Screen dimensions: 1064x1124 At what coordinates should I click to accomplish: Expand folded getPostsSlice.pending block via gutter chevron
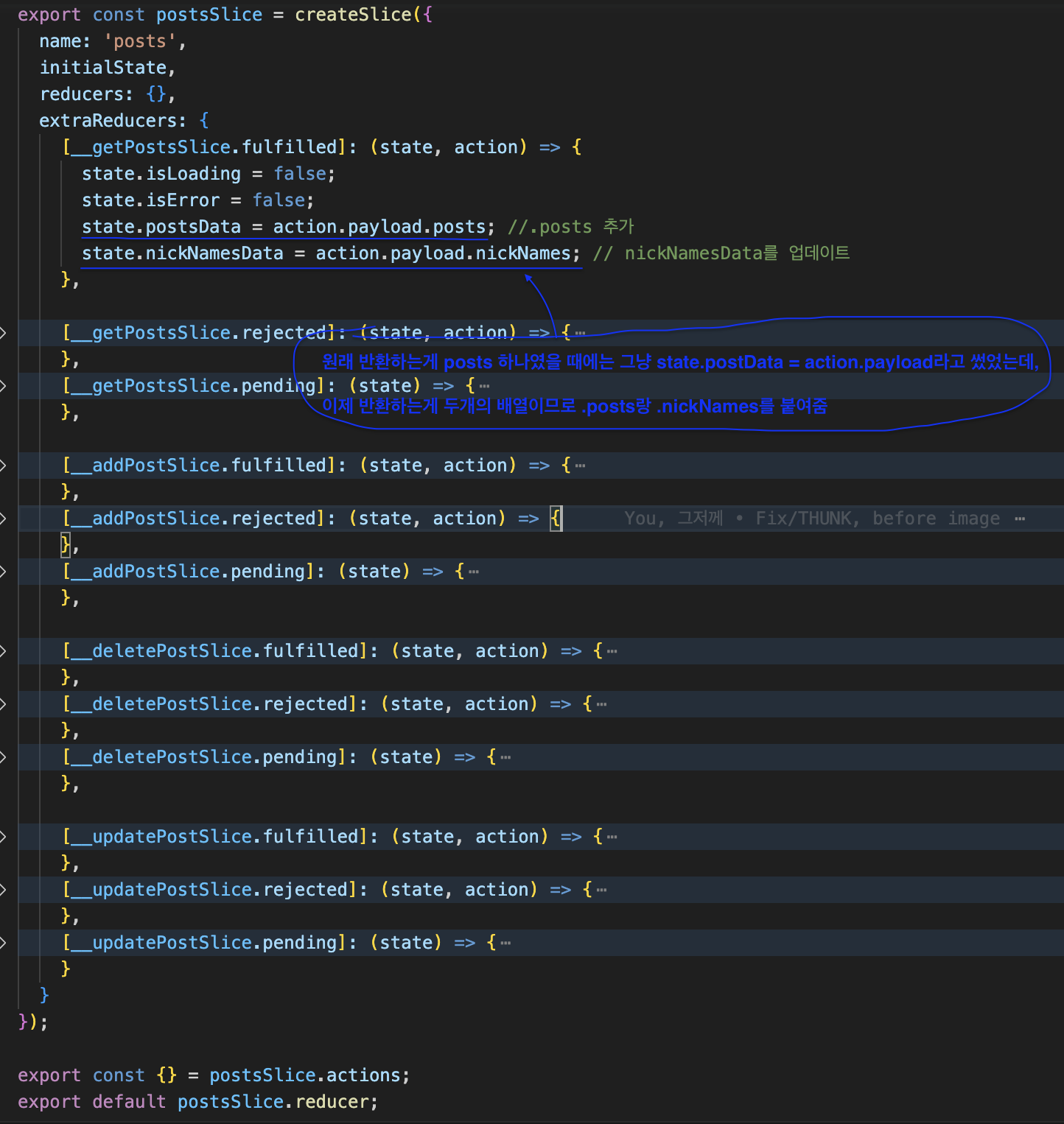click(x=3, y=386)
